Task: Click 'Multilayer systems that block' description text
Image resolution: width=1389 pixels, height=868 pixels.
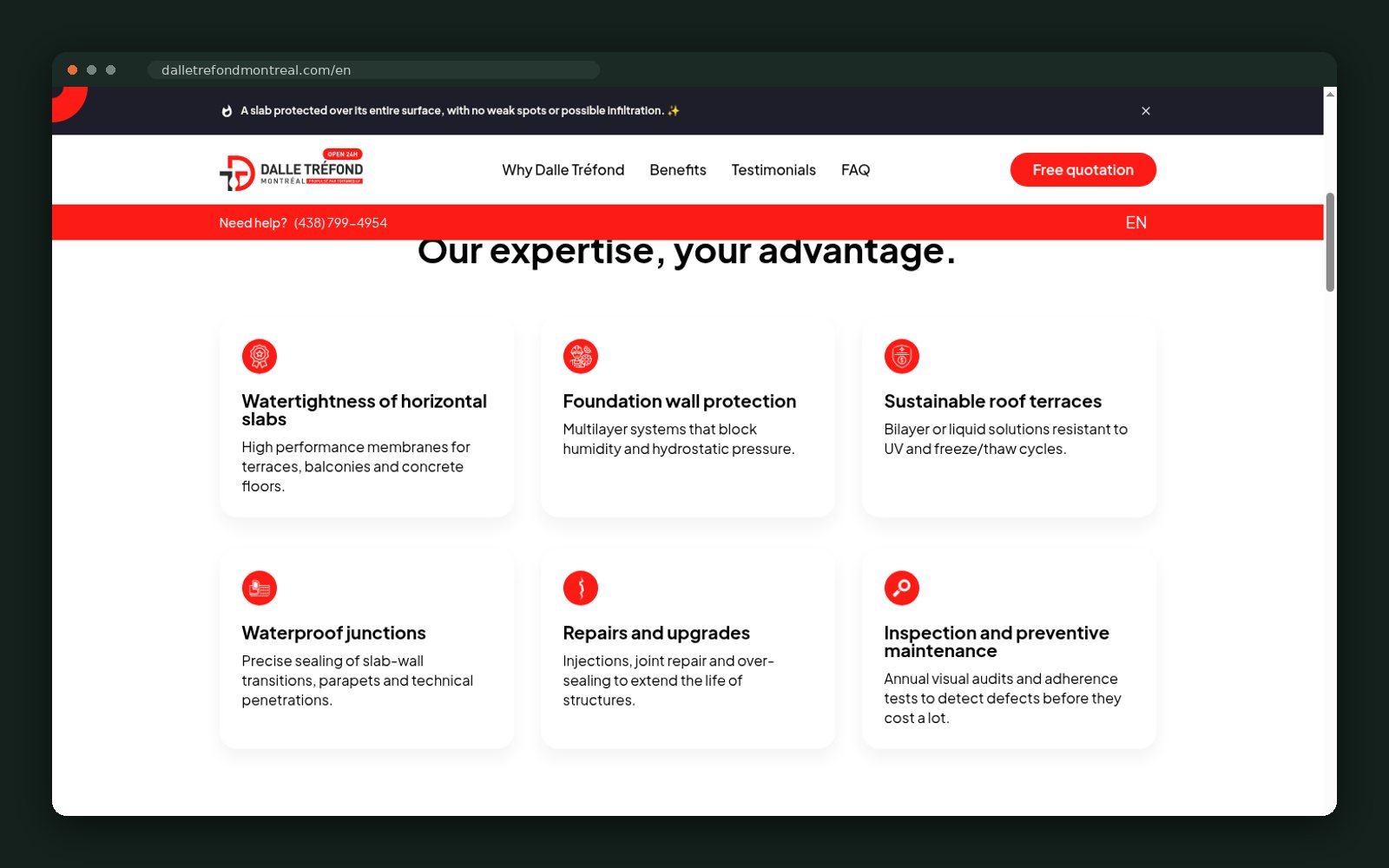Action: (679, 439)
